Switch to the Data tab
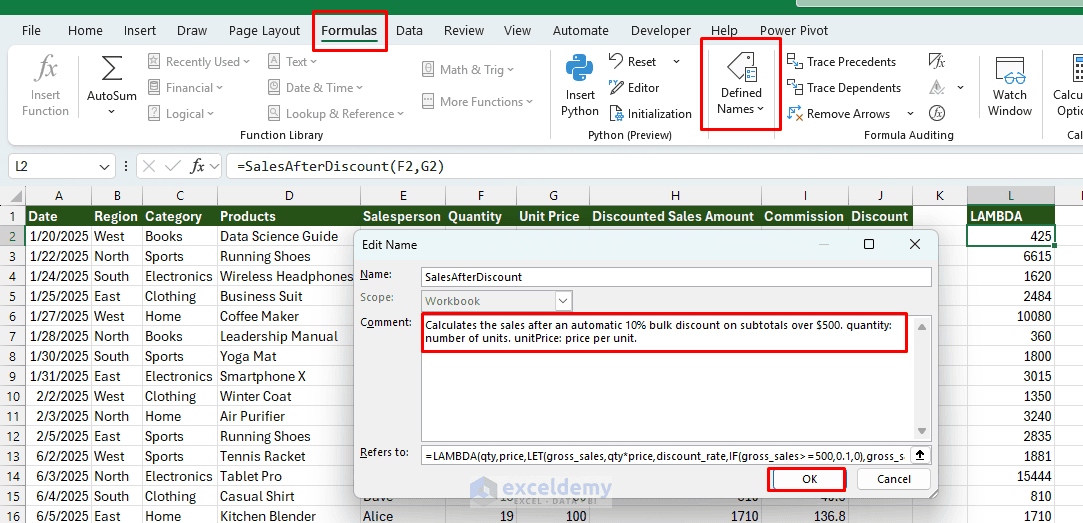Image resolution: width=1083 pixels, height=523 pixels. coord(409,30)
